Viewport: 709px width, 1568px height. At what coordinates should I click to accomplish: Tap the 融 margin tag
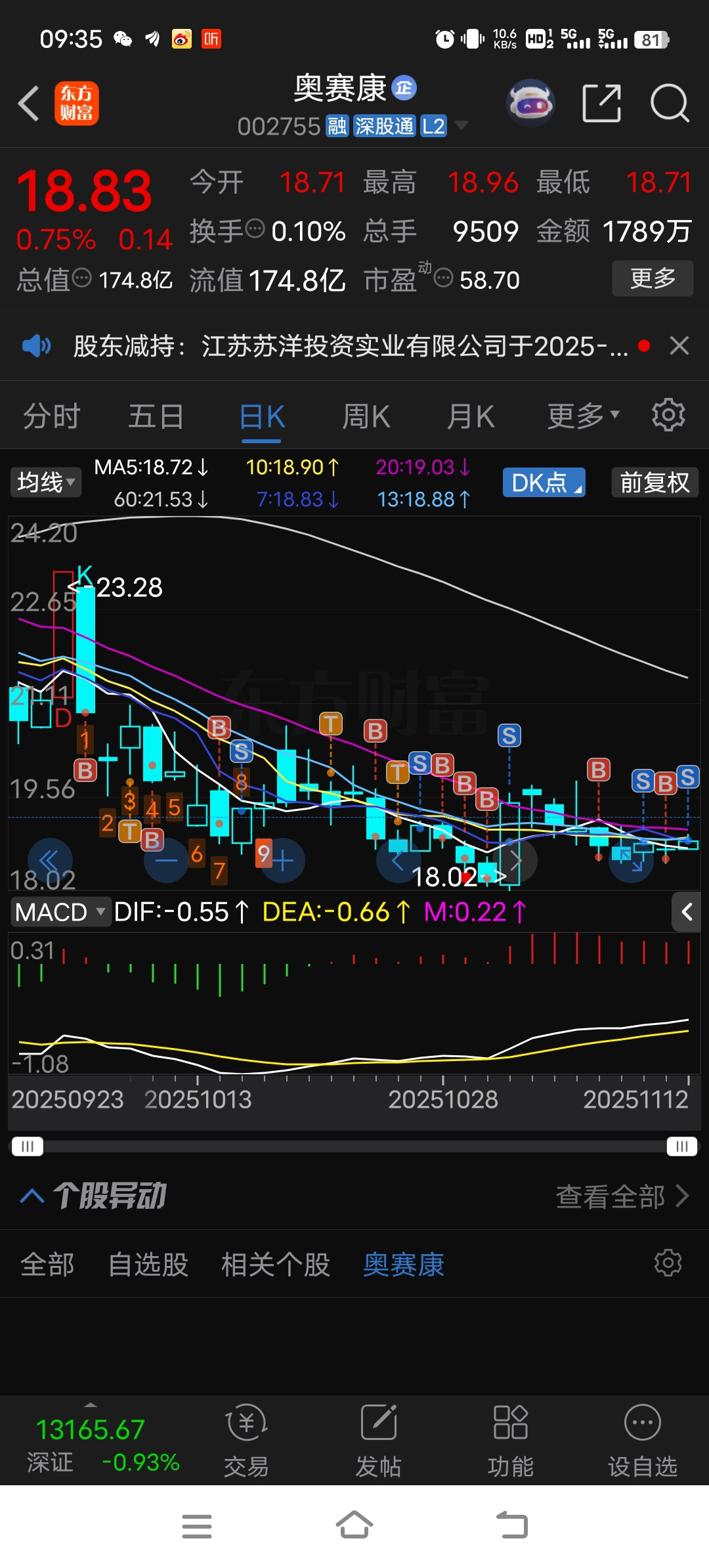coord(337,125)
